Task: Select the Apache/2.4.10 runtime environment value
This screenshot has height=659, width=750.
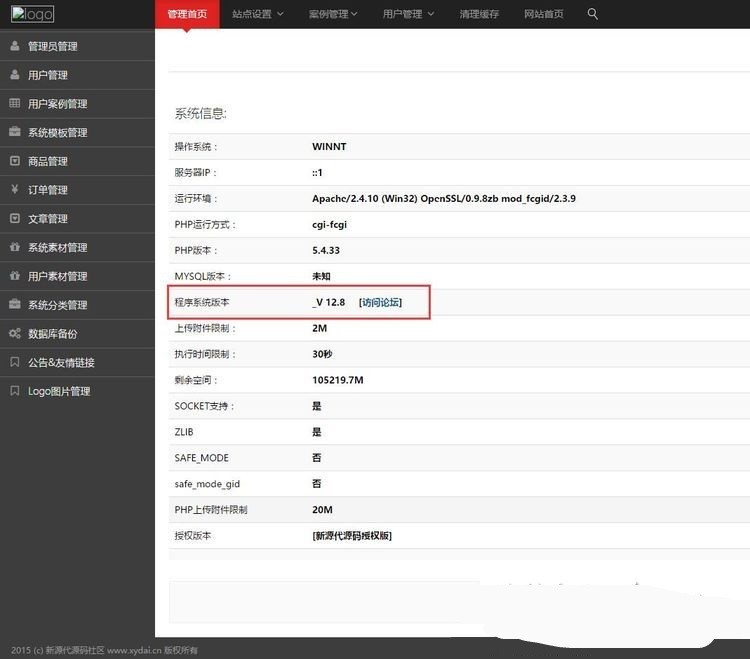Action: point(444,198)
